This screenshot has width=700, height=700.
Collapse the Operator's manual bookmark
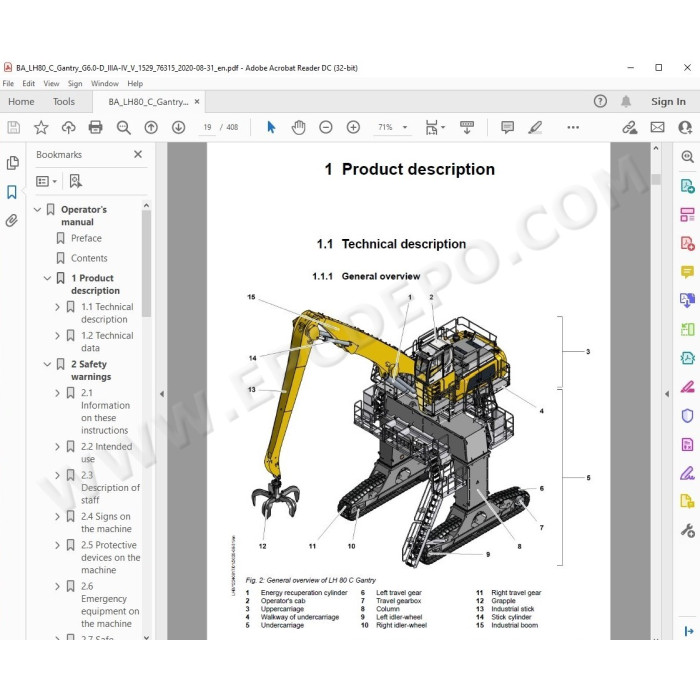point(38,209)
